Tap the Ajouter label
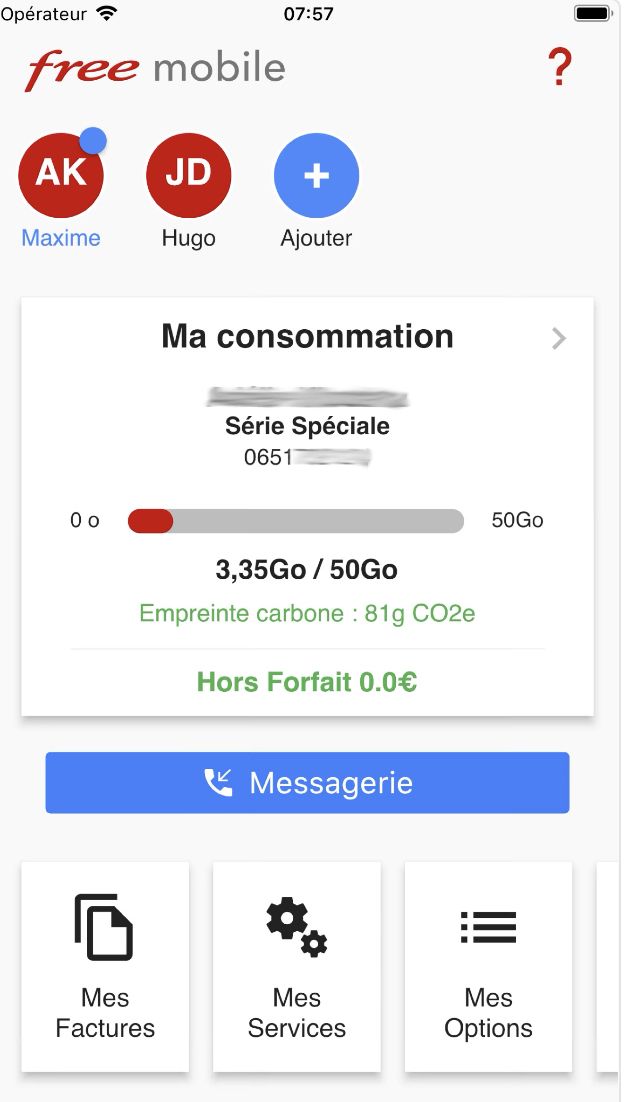Viewport: 627px width, 1102px height. click(x=316, y=238)
